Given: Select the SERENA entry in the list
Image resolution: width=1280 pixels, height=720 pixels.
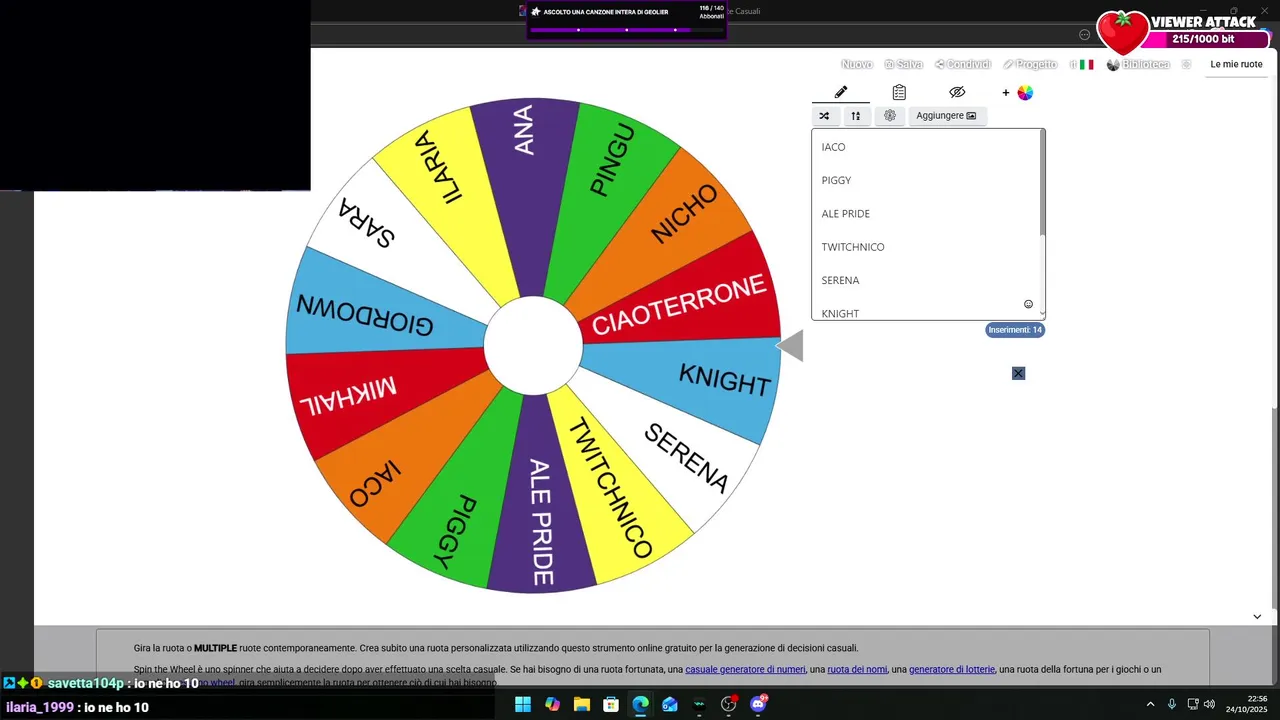Looking at the screenshot, I should (x=840, y=280).
